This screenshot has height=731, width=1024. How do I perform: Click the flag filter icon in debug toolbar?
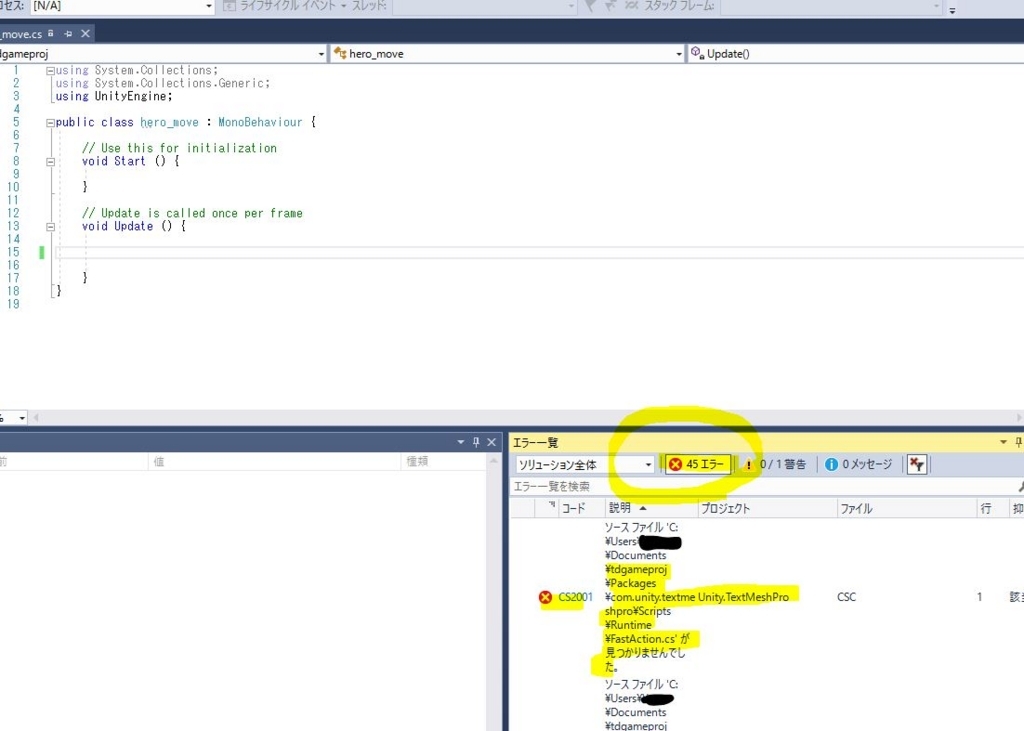pos(590,6)
